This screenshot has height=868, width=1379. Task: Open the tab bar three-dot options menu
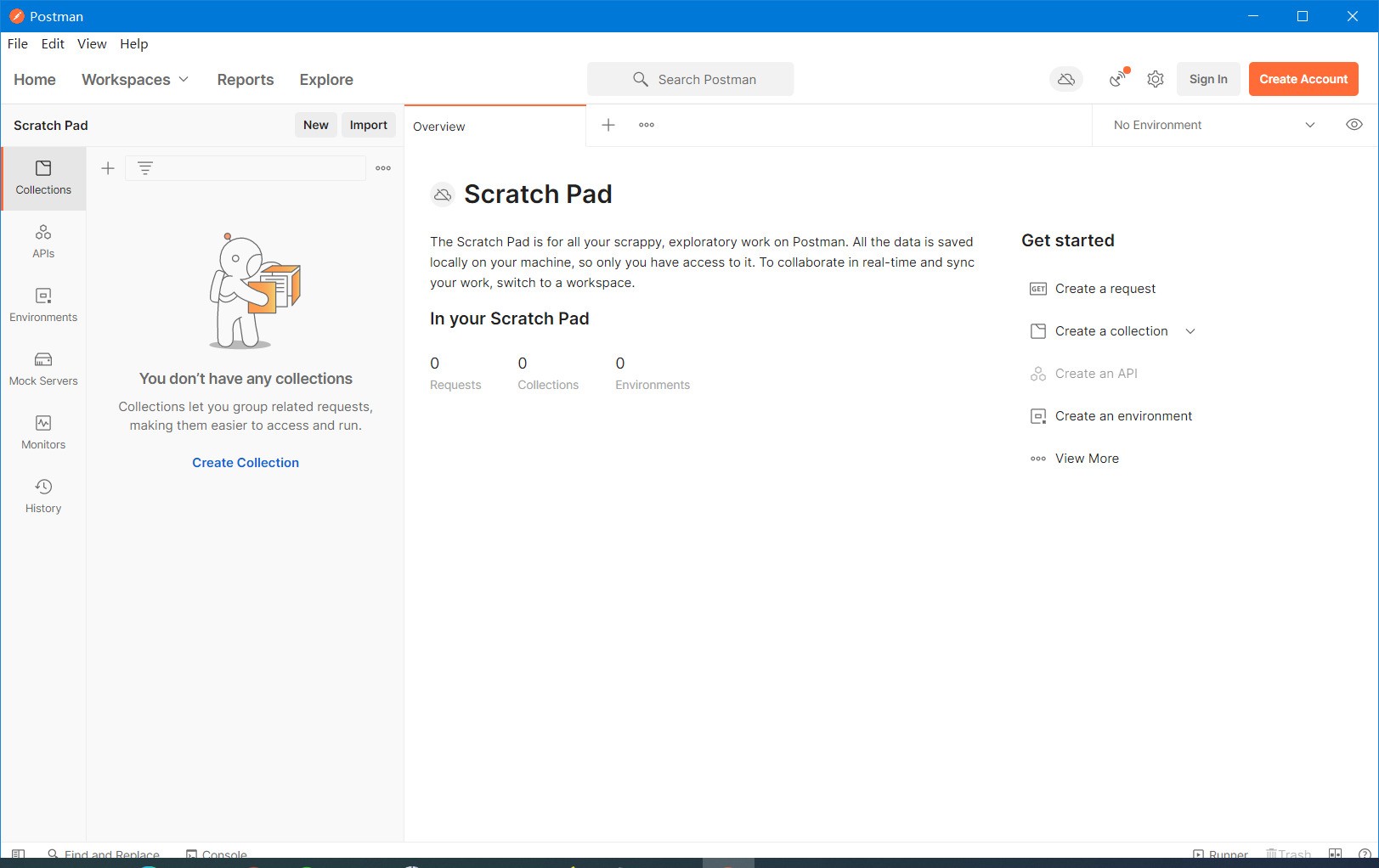tap(647, 125)
